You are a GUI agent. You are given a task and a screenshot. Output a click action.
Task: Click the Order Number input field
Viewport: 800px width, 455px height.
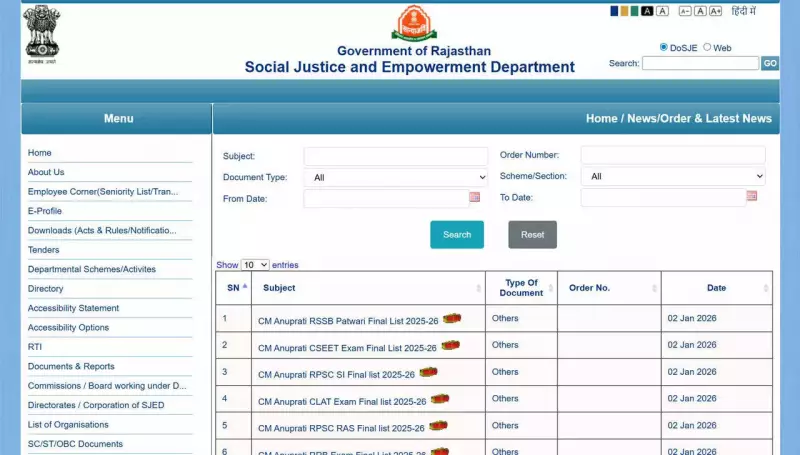pos(673,155)
